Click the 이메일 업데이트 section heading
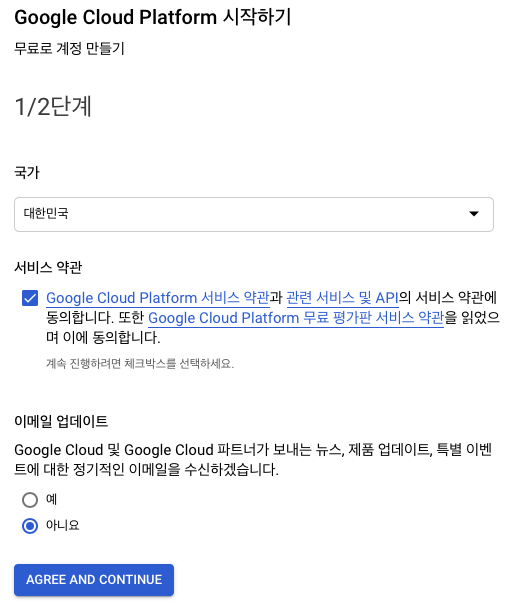The image size is (516, 616). (61, 421)
